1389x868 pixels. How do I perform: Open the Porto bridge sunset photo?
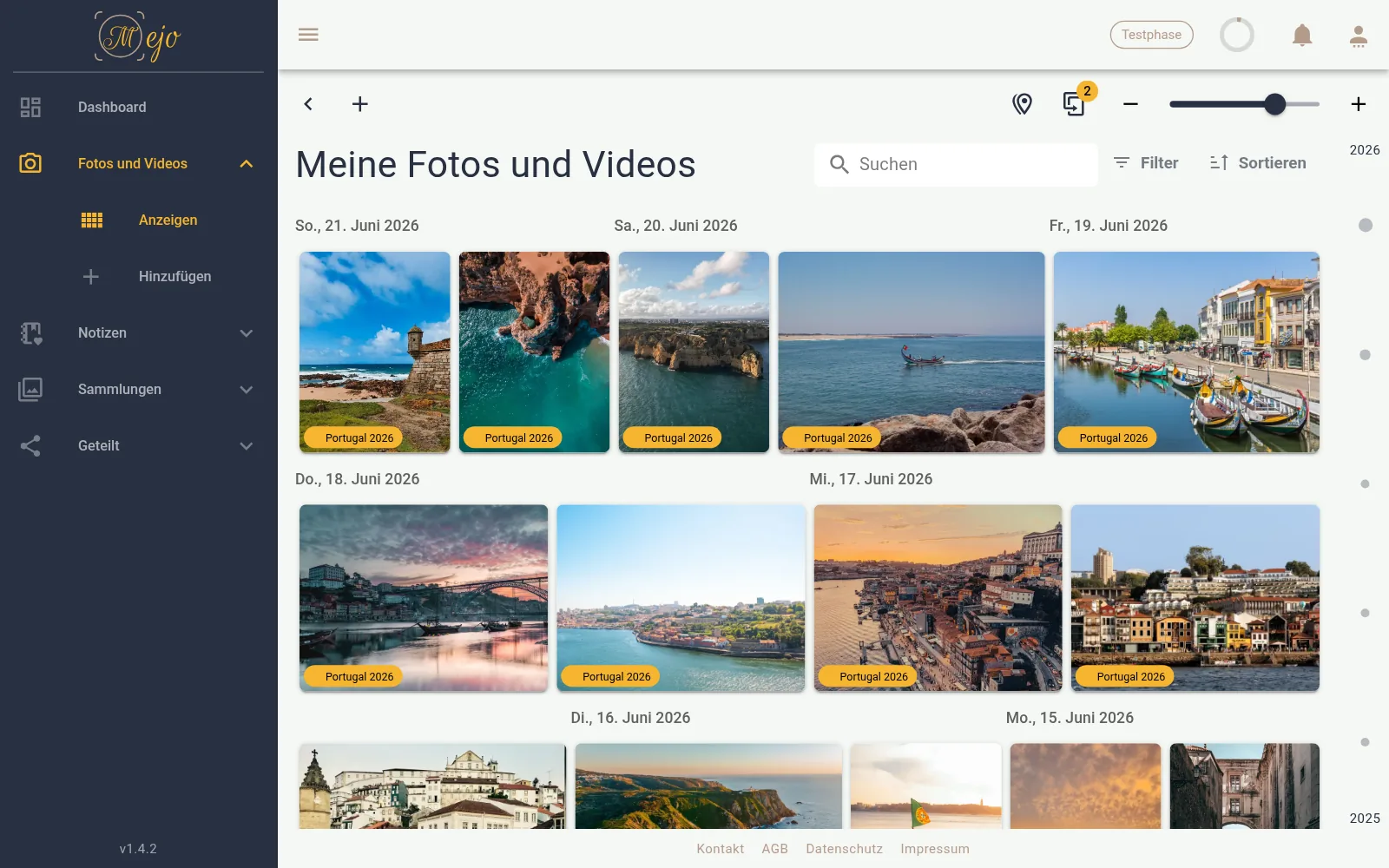click(x=424, y=598)
